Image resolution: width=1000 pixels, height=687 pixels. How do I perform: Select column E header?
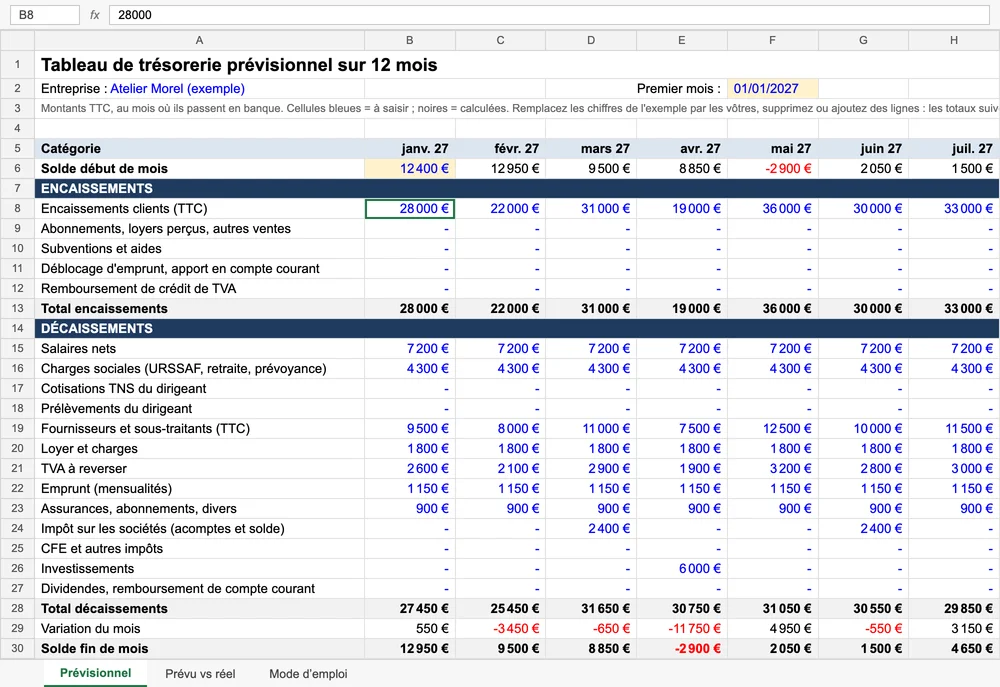click(x=682, y=40)
